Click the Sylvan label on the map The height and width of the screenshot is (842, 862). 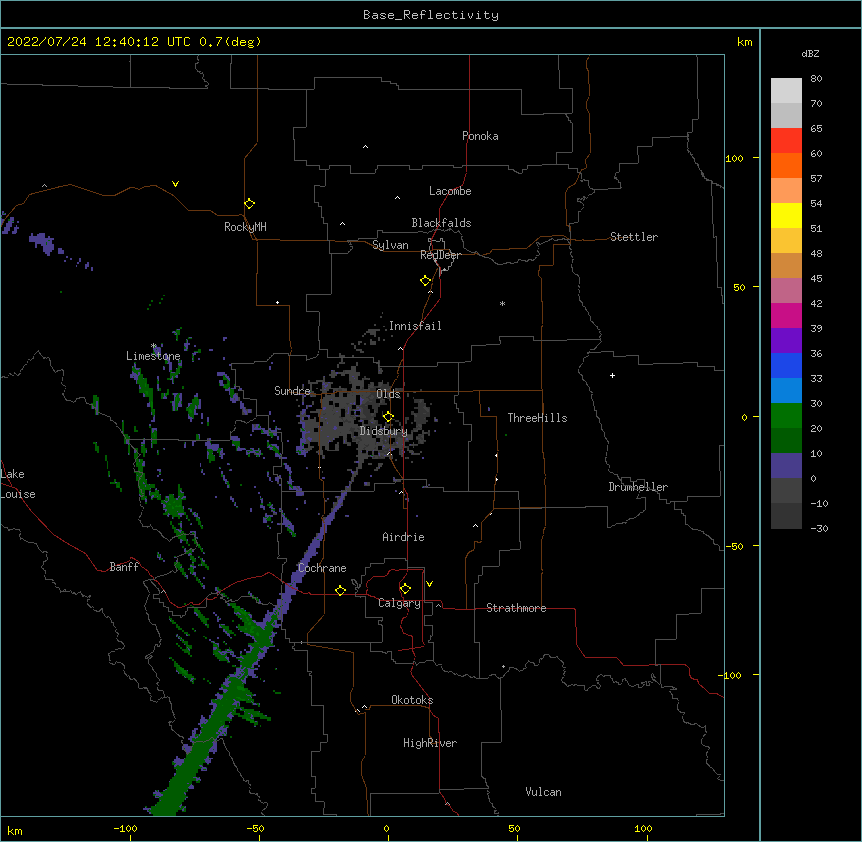[390, 245]
